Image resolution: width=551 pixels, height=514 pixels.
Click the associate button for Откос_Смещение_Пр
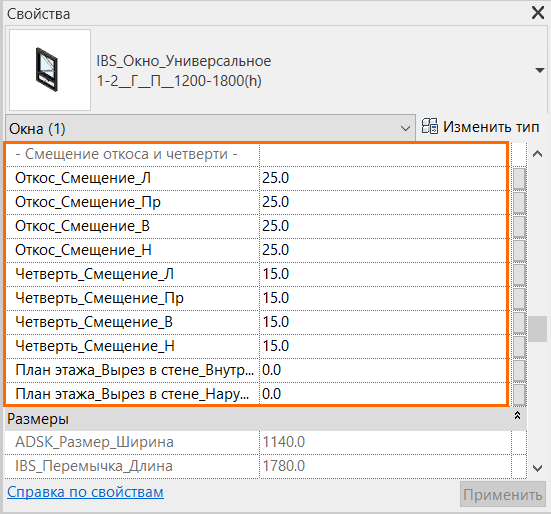[x=519, y=202]
